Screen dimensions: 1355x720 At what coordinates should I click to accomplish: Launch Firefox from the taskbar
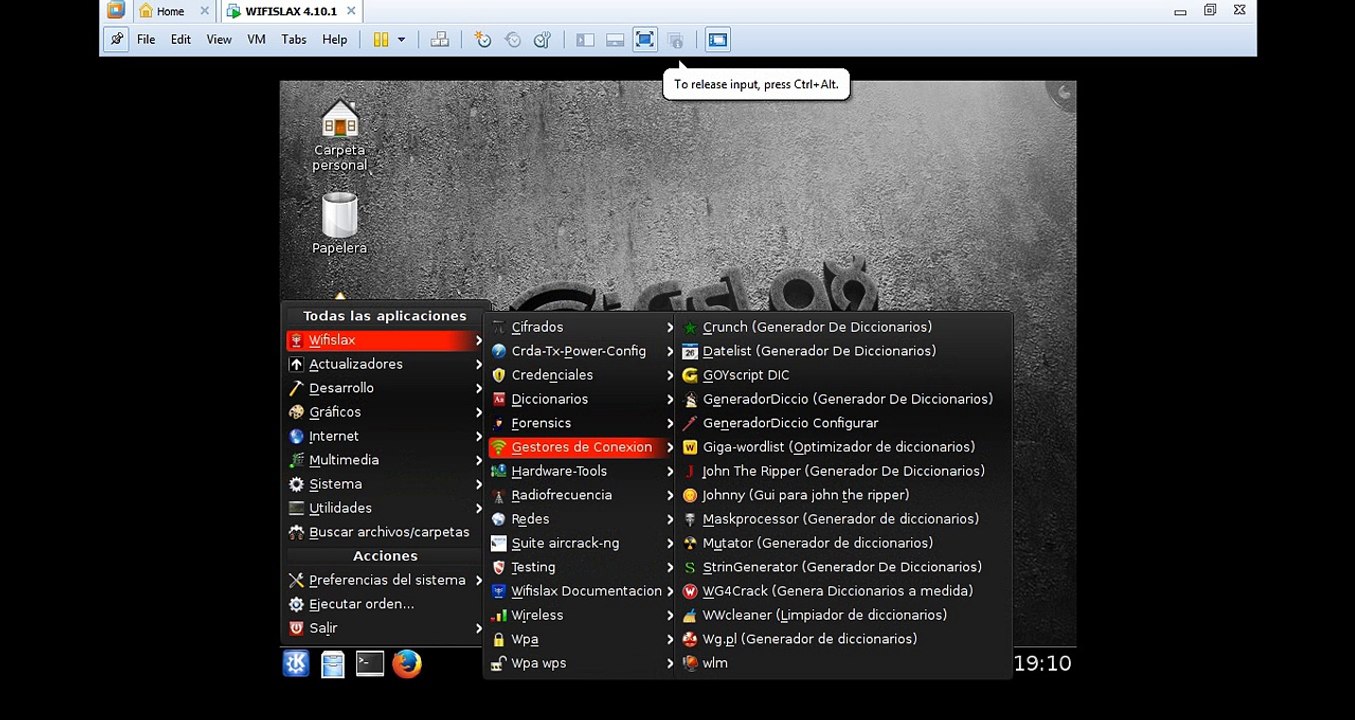407,664
